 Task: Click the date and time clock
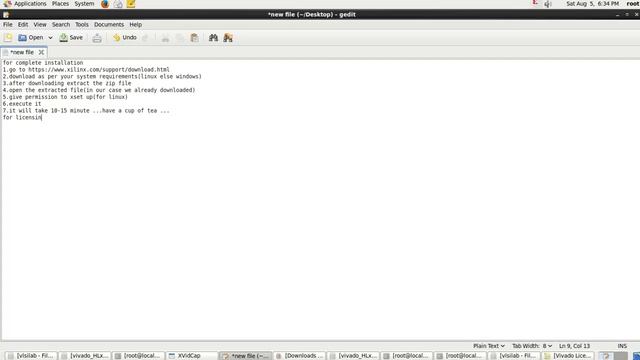(x=592, y=4)
